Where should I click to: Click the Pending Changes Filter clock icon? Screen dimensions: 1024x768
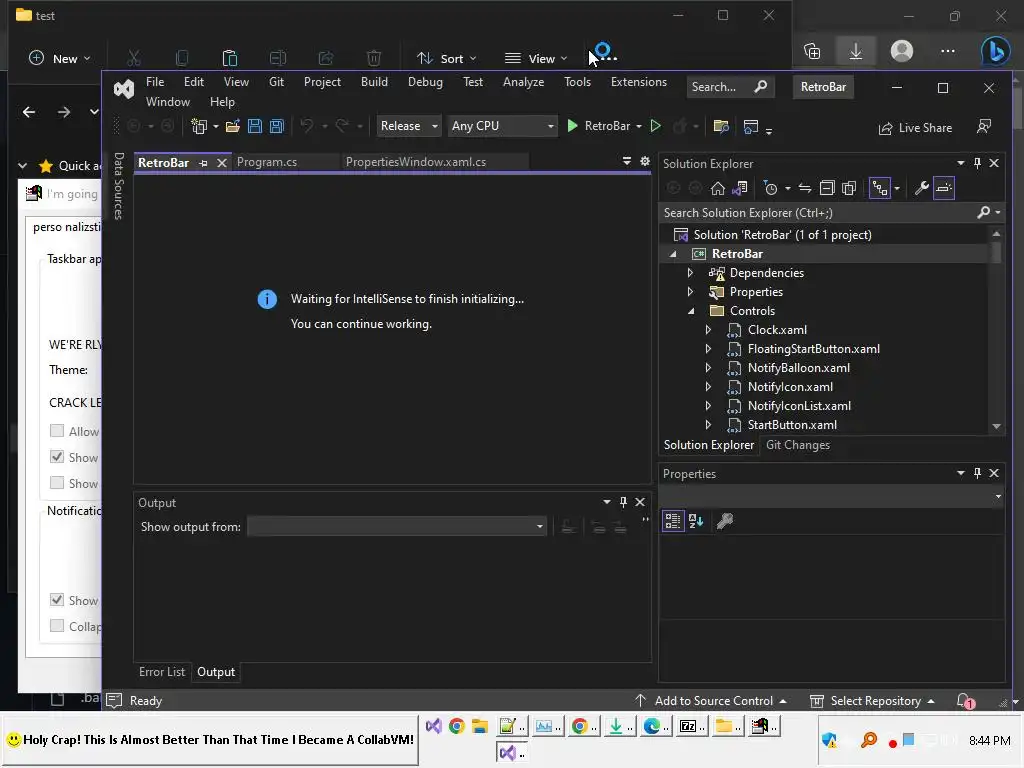(771, 189)
